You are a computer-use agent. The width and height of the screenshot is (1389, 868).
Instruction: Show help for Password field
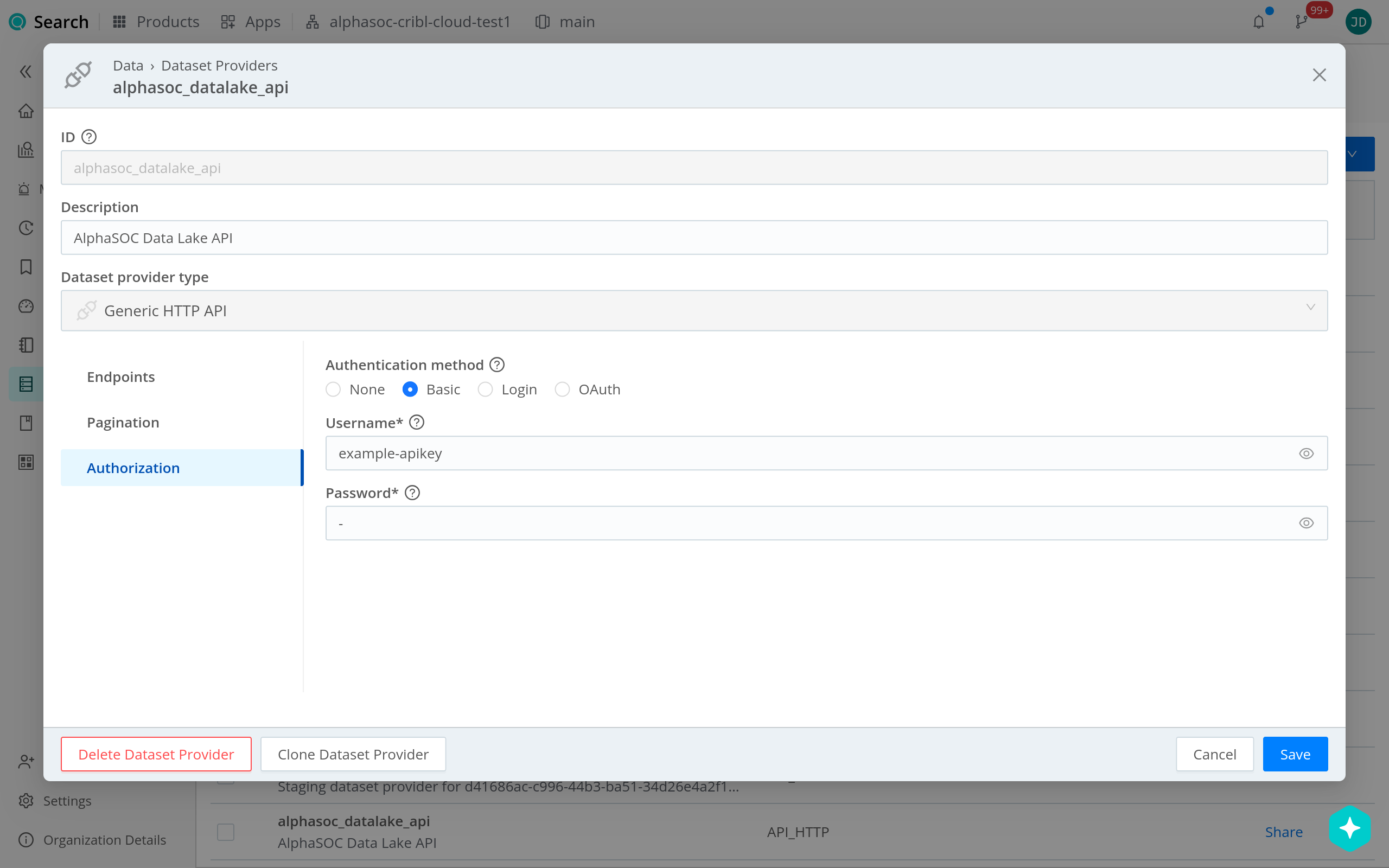pos(412,493)
